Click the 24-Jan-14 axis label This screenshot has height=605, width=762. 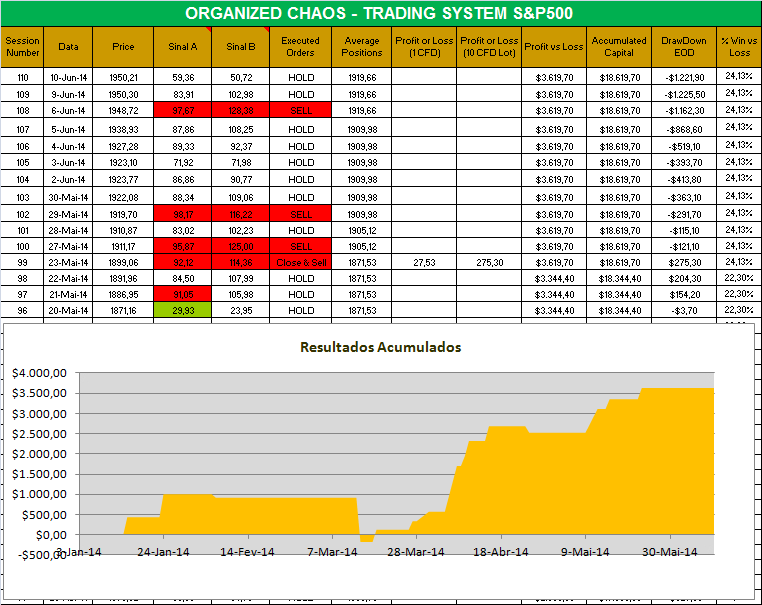click(x=163, y=552)
